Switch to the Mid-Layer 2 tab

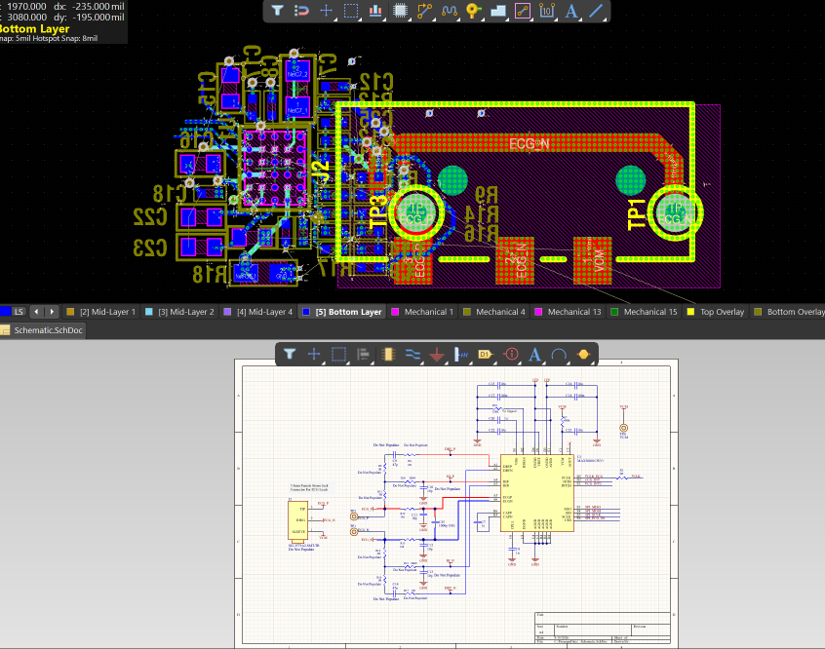[179, 312]
